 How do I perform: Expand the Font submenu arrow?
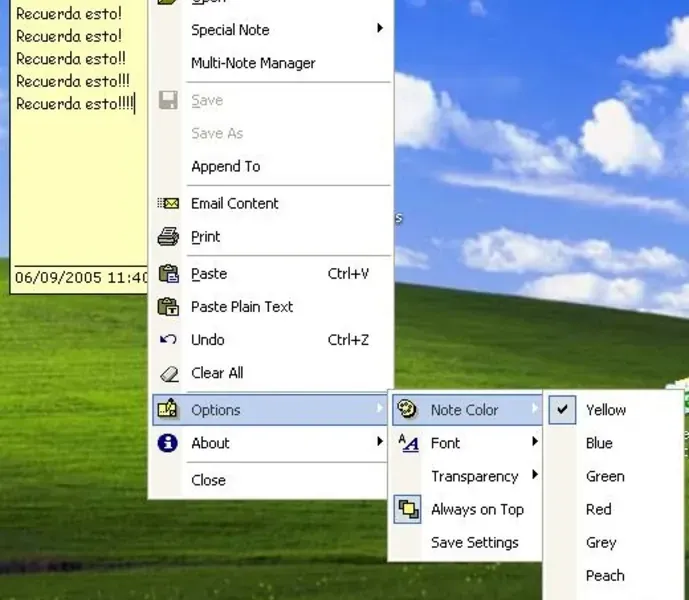(x=535, y=441)
